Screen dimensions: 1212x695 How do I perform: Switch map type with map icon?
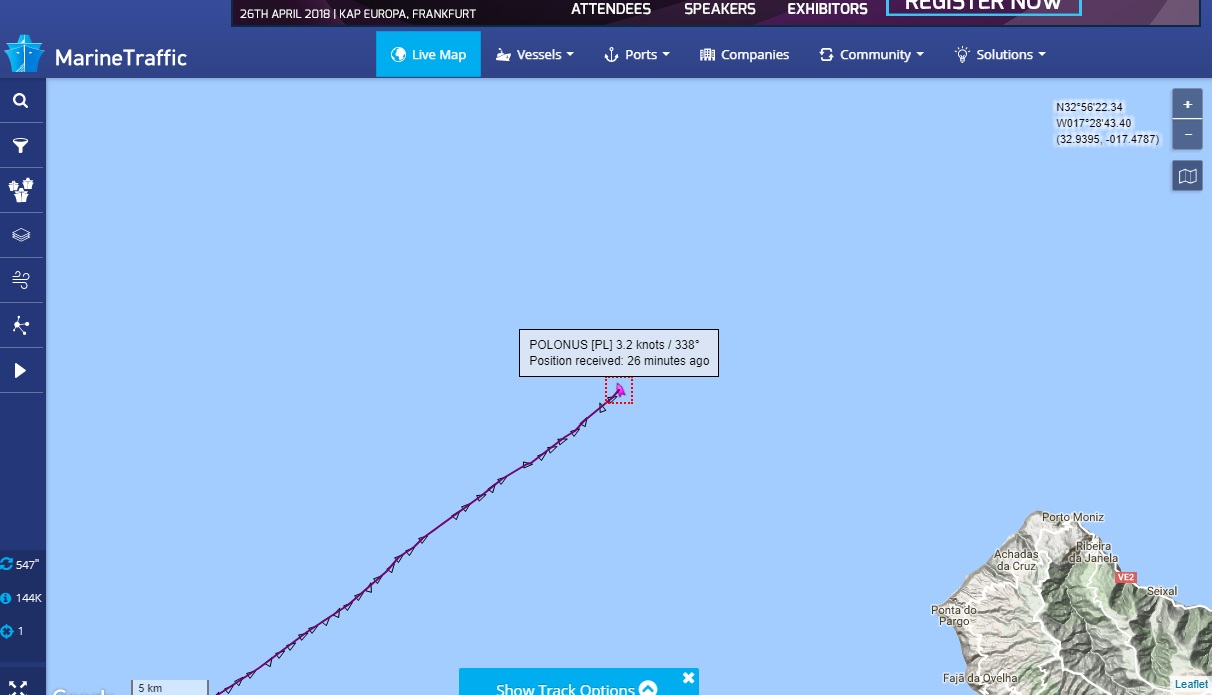point(1187,176)
